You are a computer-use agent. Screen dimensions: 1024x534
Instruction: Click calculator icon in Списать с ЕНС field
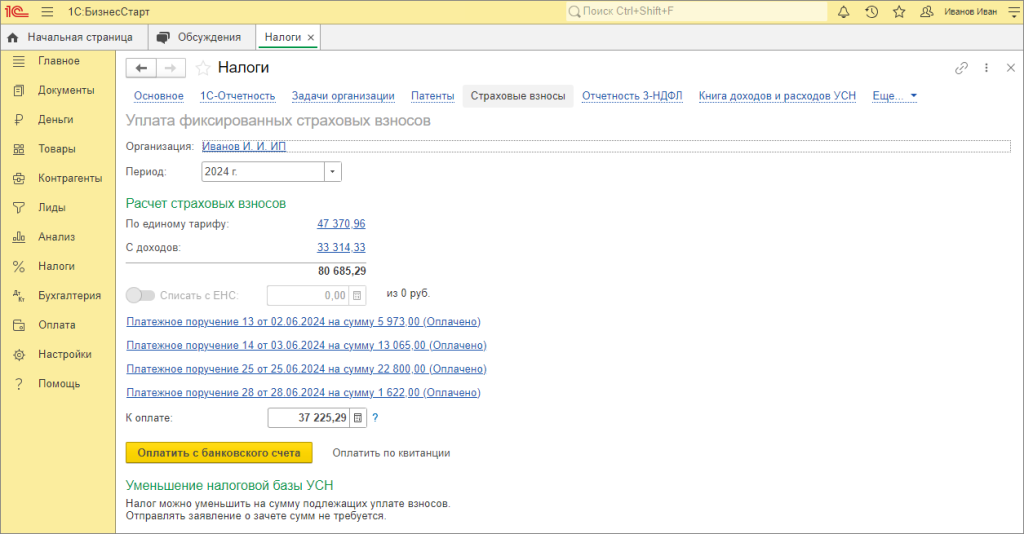coord(357,296)
